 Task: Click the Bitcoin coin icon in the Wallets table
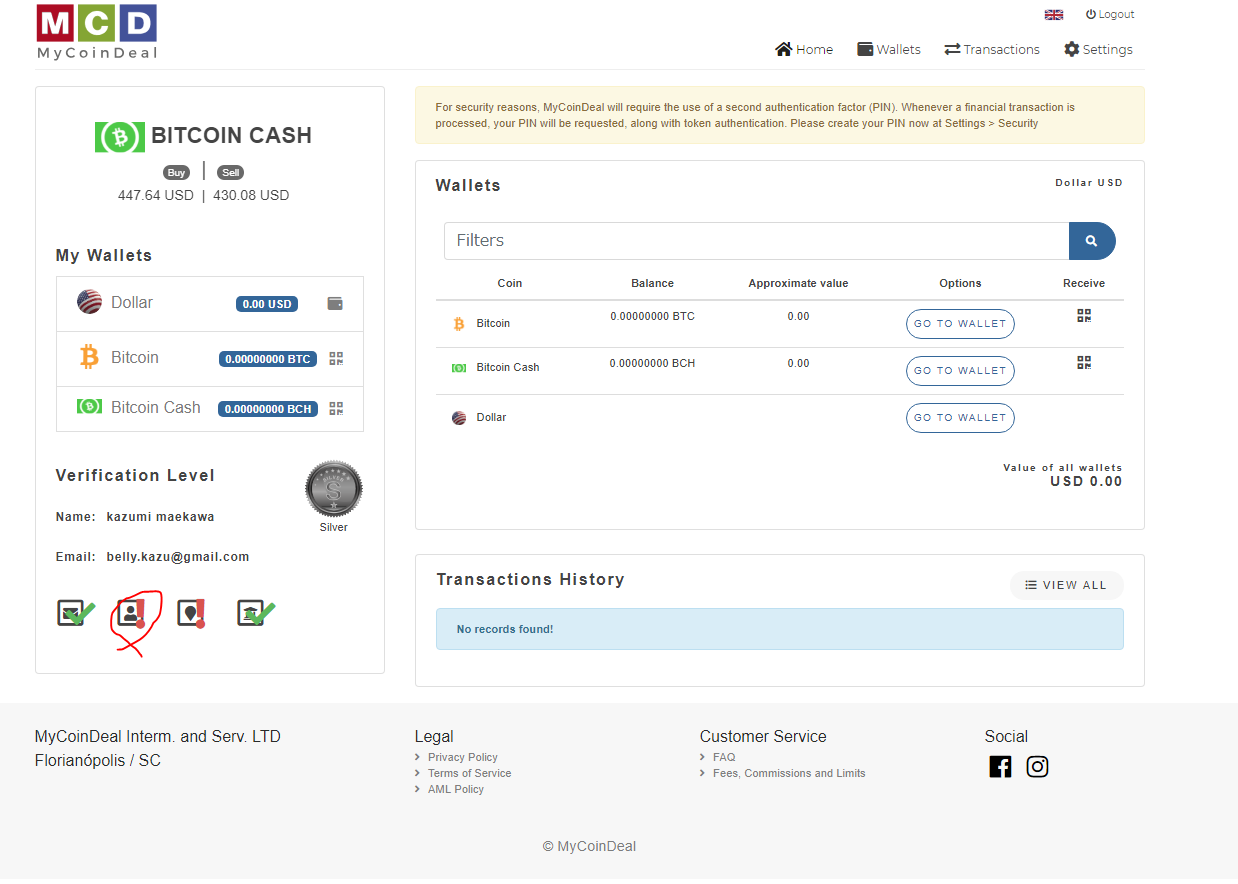pos(459,324)
